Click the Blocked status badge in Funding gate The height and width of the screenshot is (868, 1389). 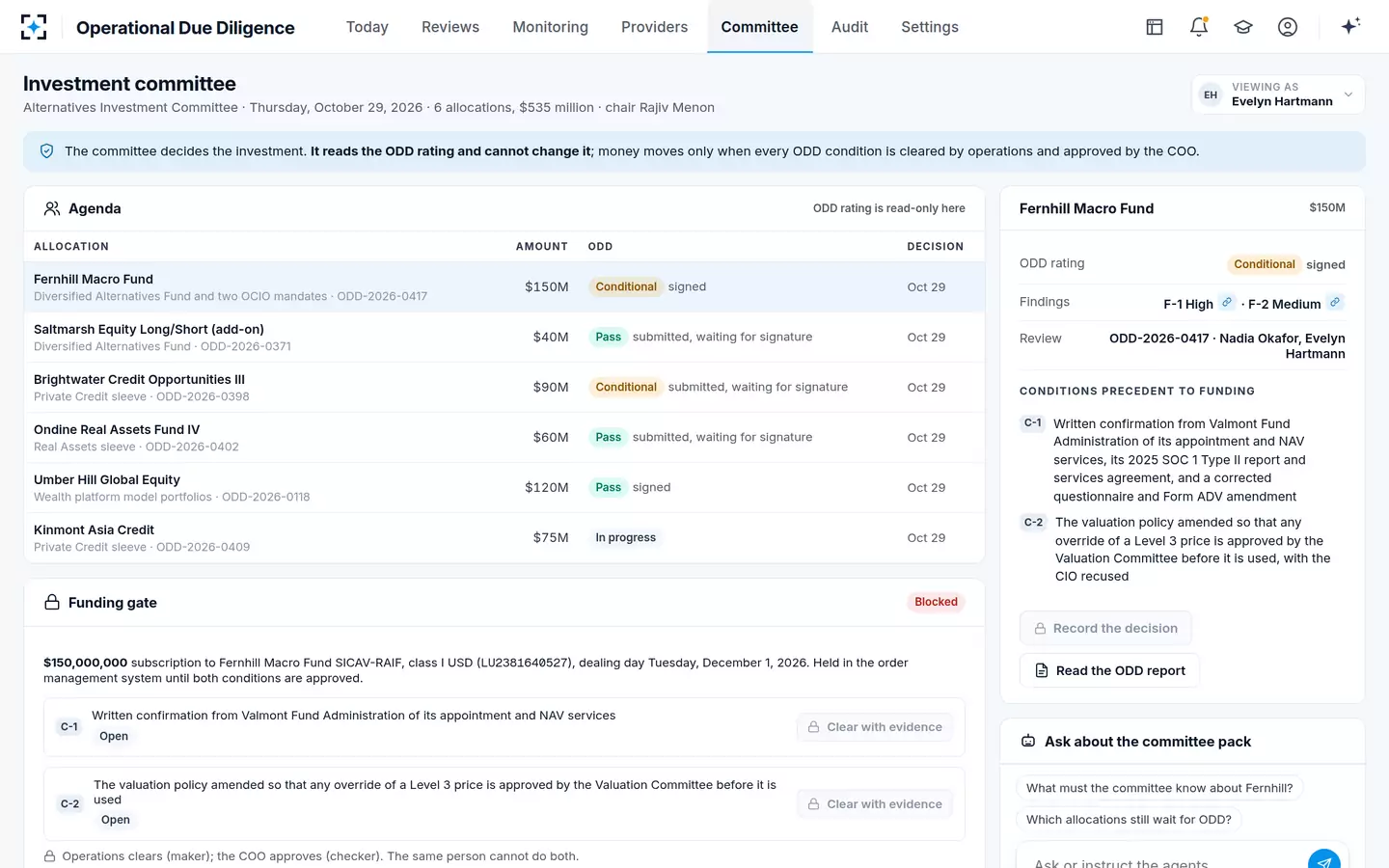point(936,602)
